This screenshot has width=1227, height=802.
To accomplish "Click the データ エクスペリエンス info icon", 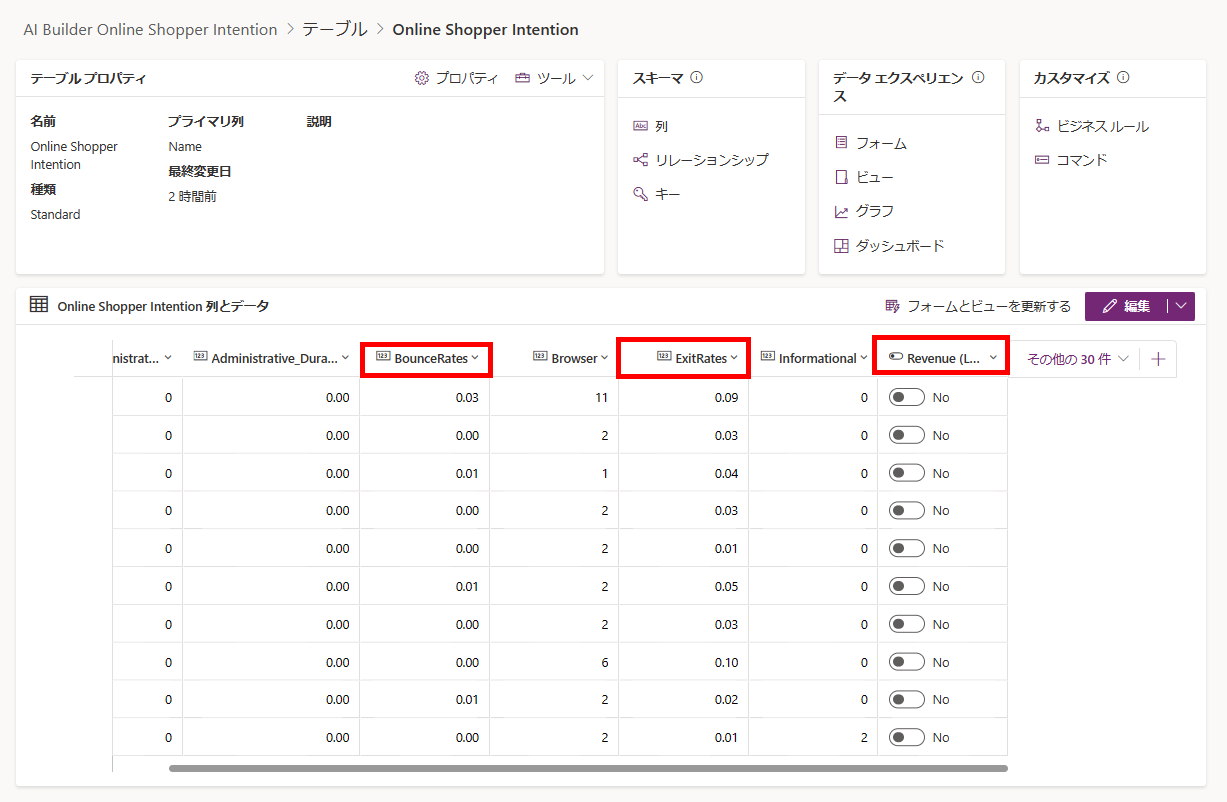I will (x=978, y=77).
